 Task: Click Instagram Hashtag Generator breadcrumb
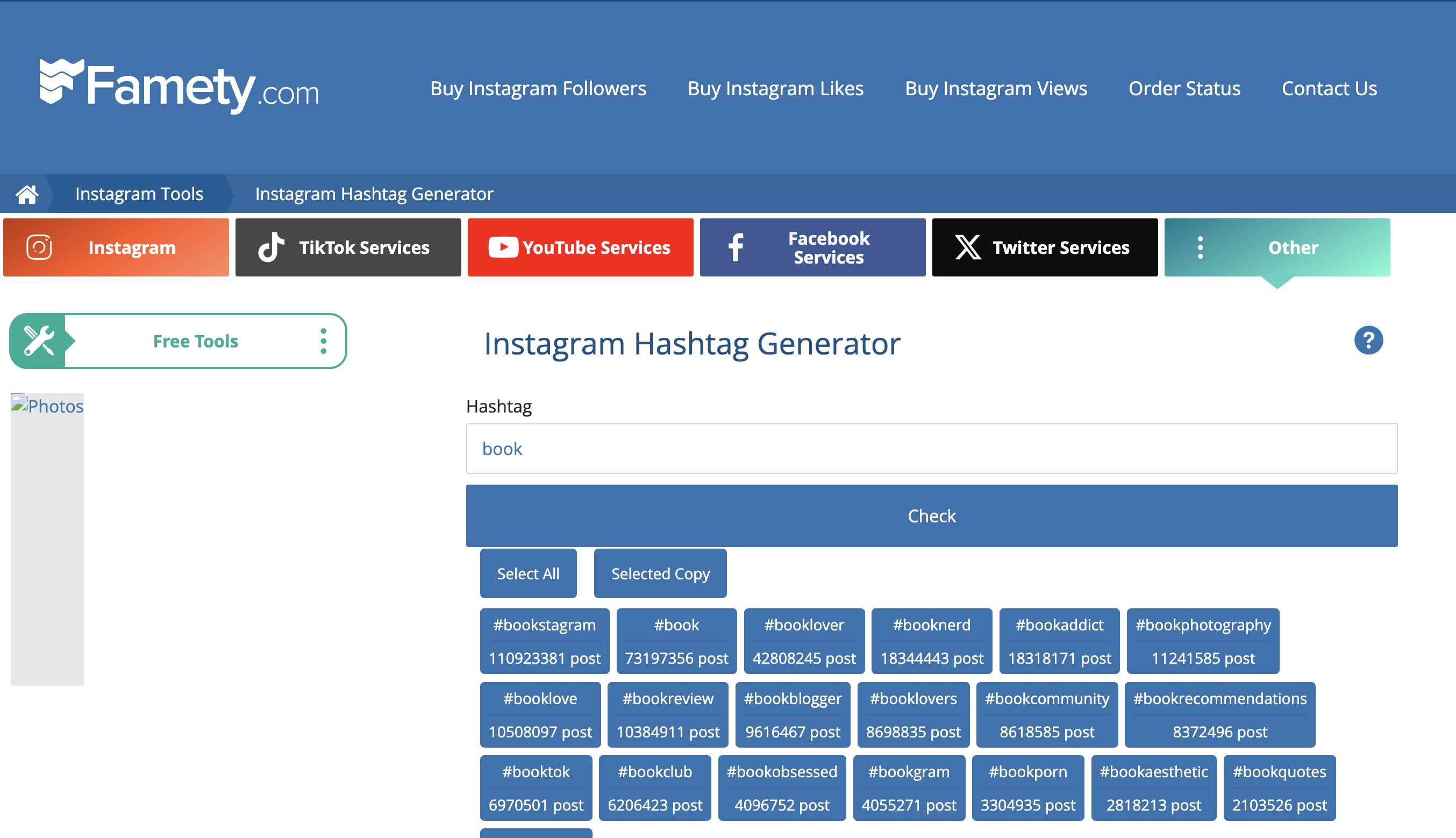tap(374, 194)
